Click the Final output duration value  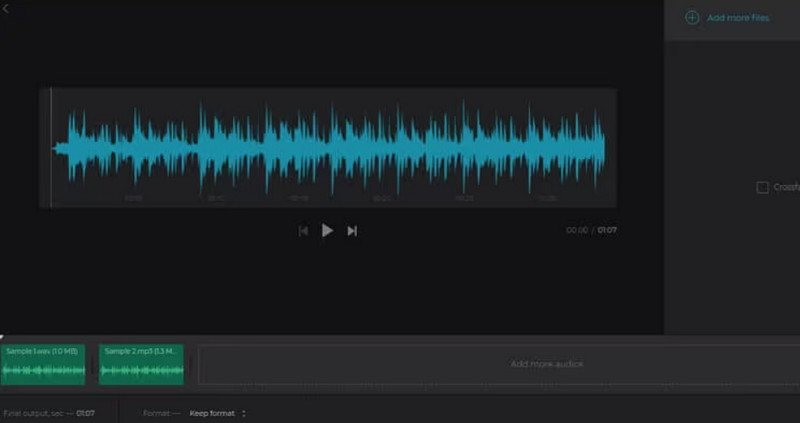tap(86, 413)
